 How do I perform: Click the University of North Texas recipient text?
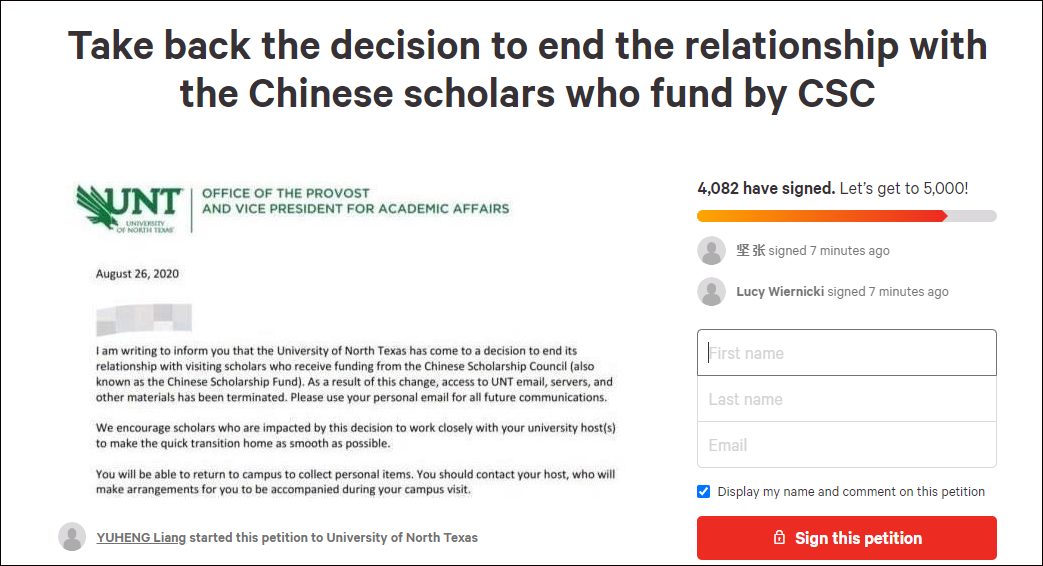point(401,537)
